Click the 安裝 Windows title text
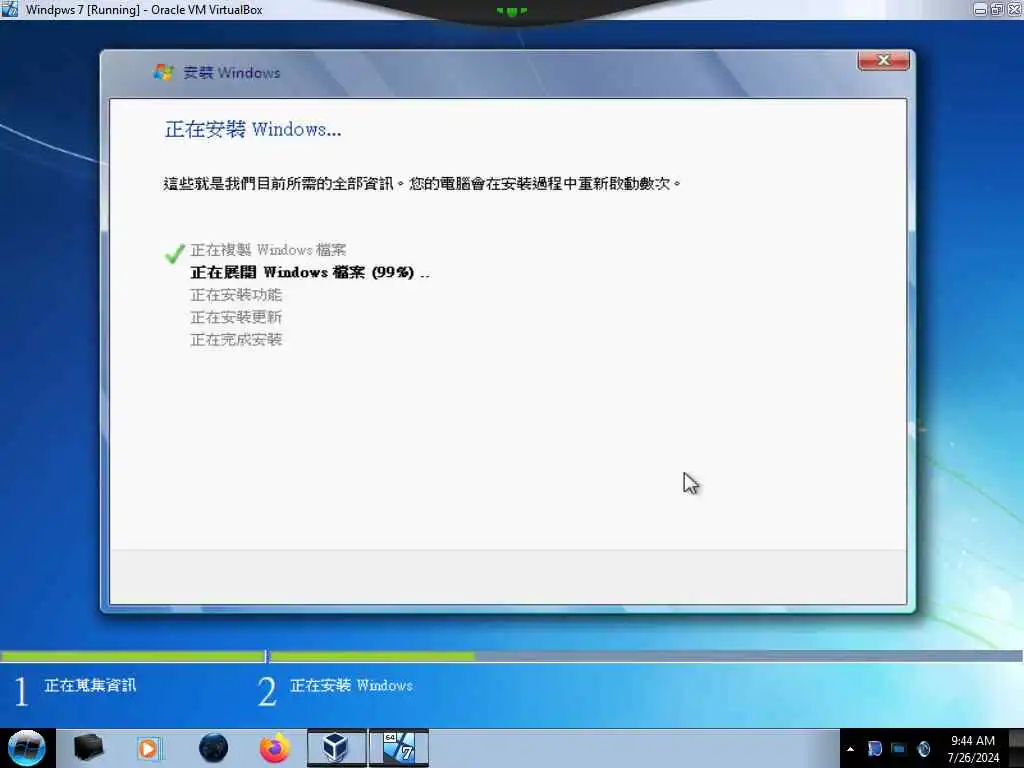 (x=231, y=72)
